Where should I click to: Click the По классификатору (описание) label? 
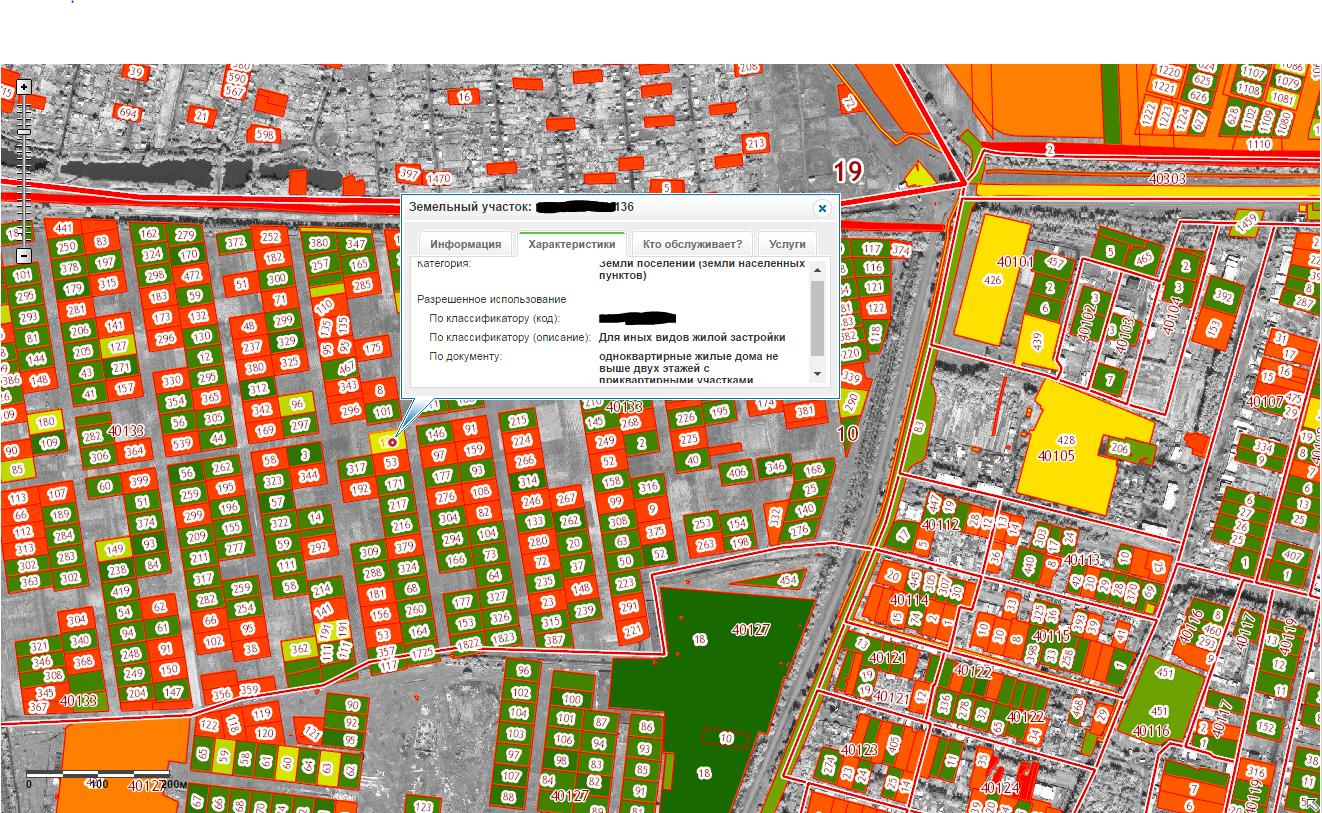click(510, 337)
